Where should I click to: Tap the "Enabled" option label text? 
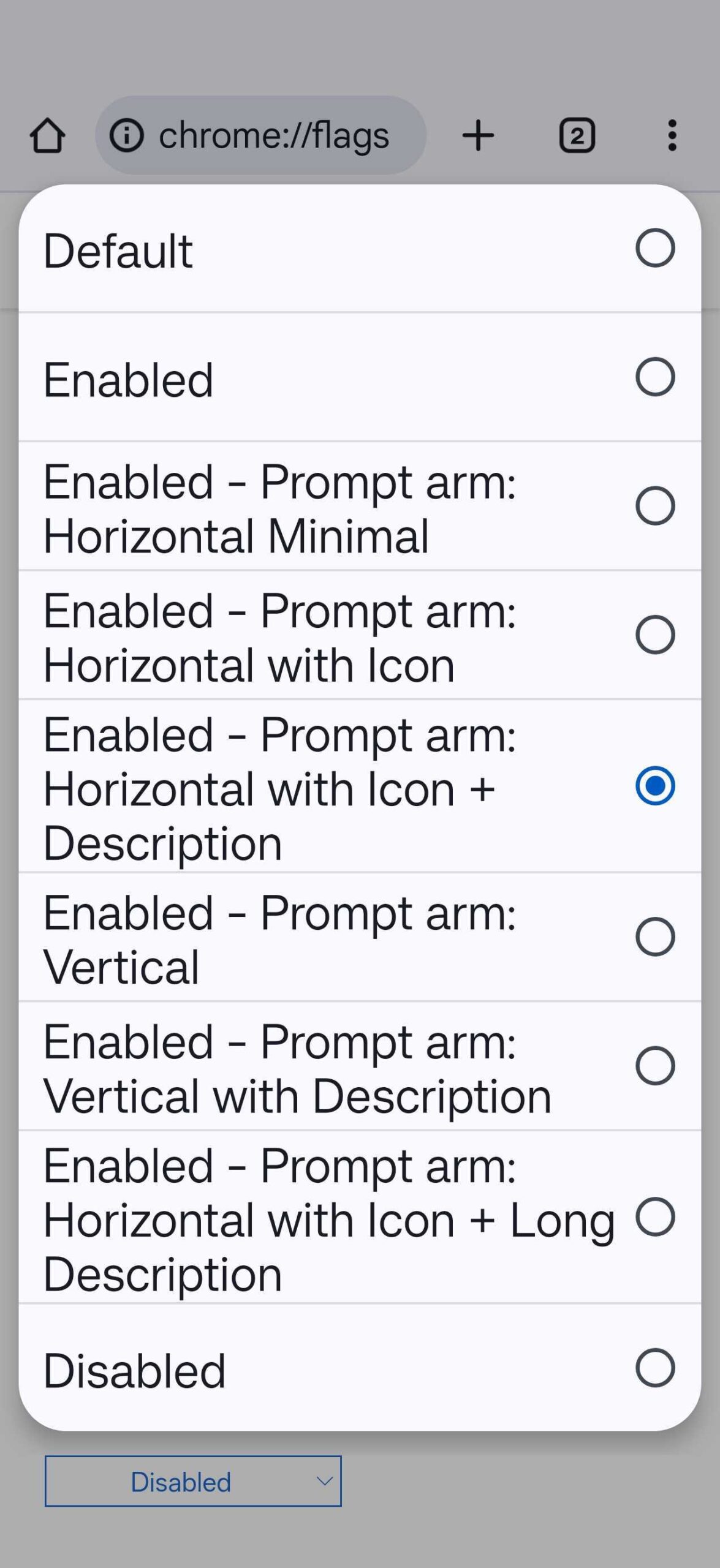tap(128, 380)
